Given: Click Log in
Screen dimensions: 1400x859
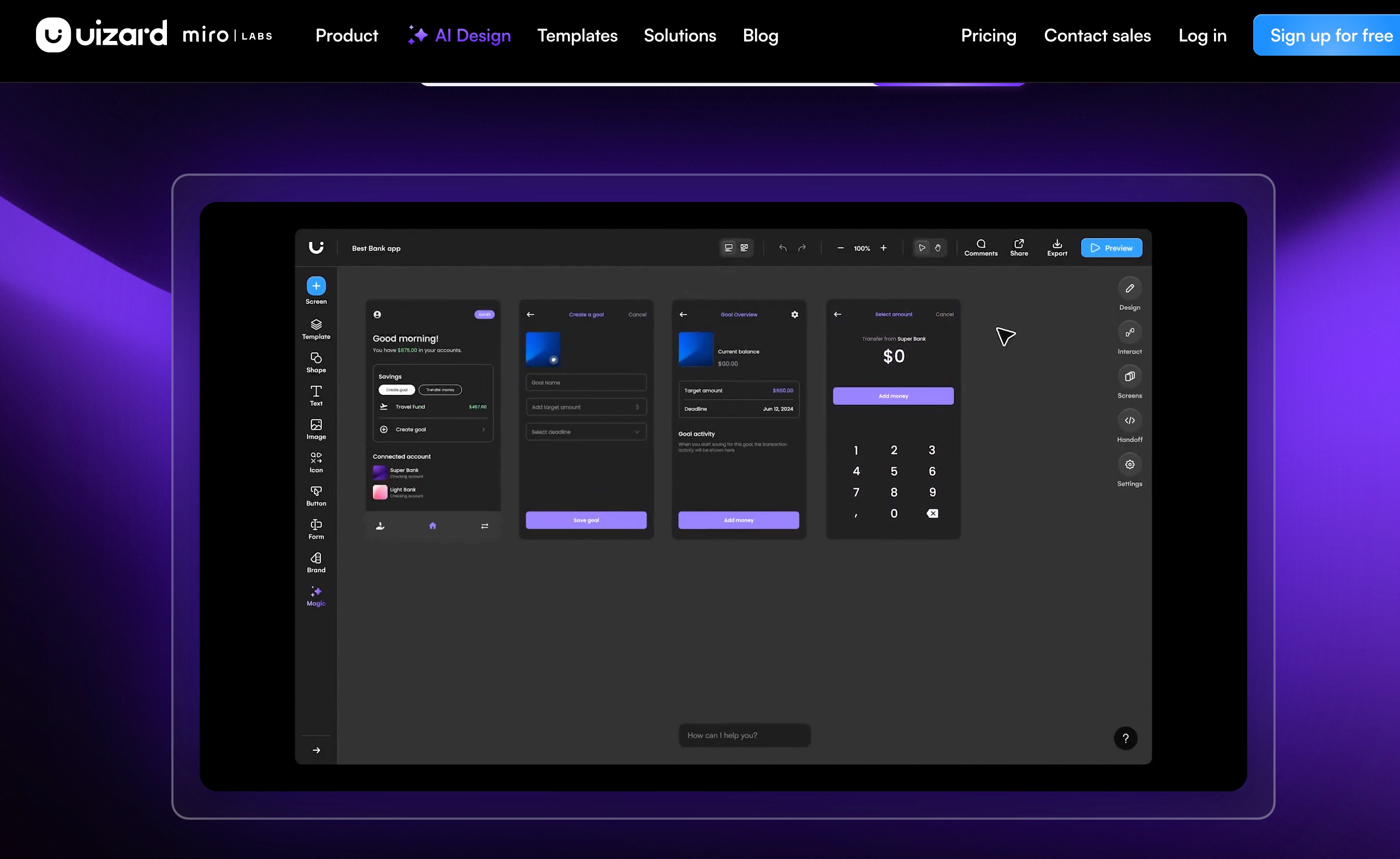Looking at the screenshot, I should (x=1202, y=35).
